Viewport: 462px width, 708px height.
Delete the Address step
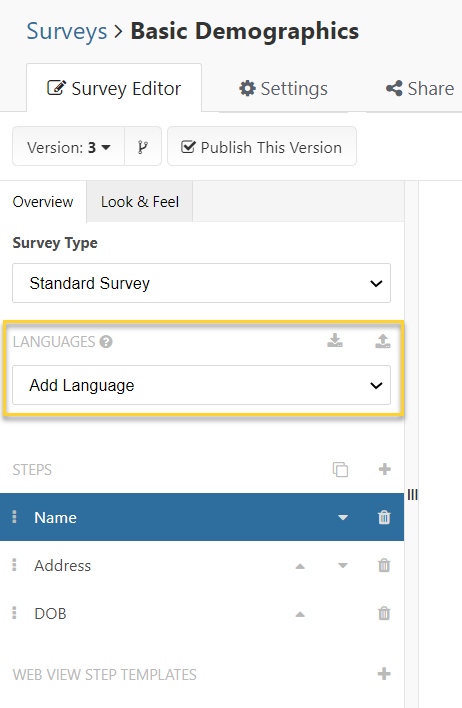(384, 565)
